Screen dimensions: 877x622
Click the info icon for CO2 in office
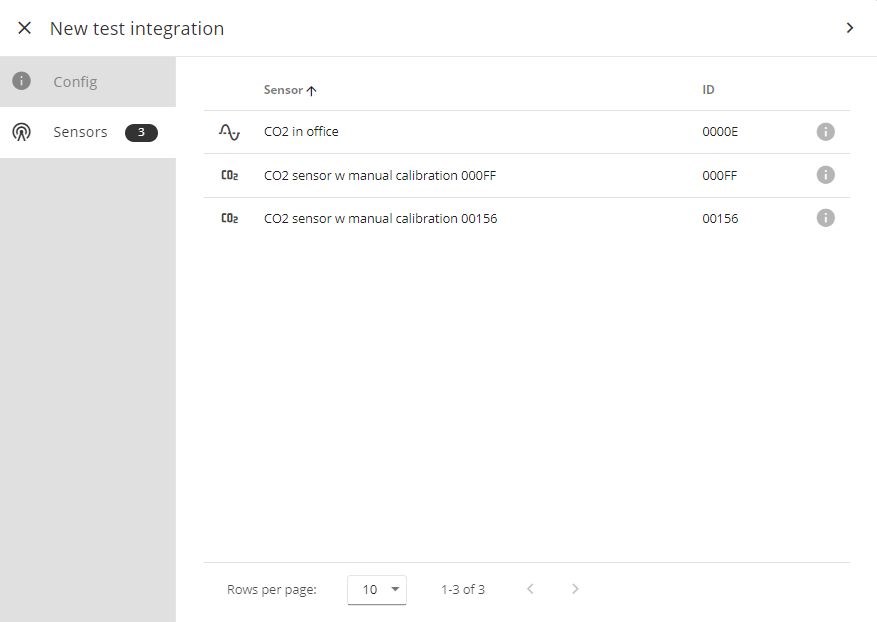(x=825, y=132)
